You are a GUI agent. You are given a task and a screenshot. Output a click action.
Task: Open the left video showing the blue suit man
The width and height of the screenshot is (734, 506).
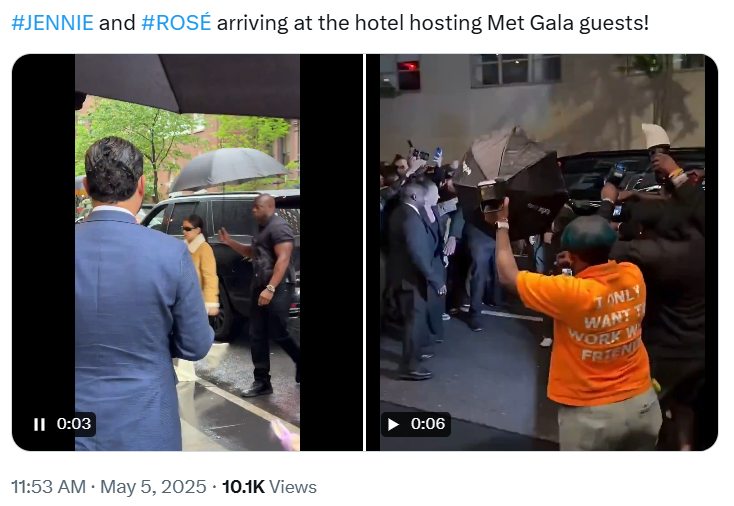pyautogui.click(x=187, y=252)
